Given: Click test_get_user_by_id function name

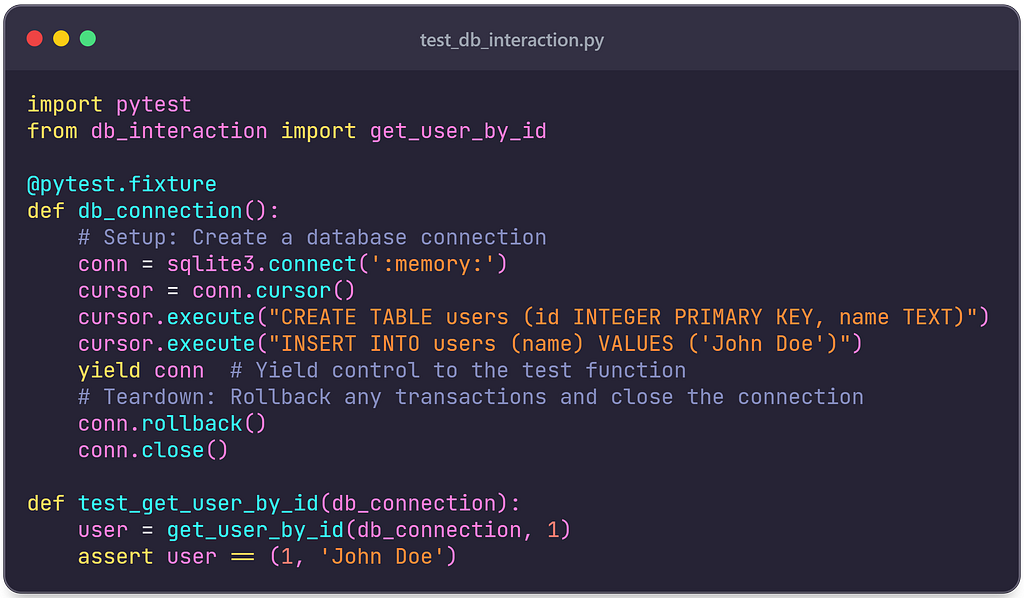Looking at the screenshot, I should coord(198,504).
